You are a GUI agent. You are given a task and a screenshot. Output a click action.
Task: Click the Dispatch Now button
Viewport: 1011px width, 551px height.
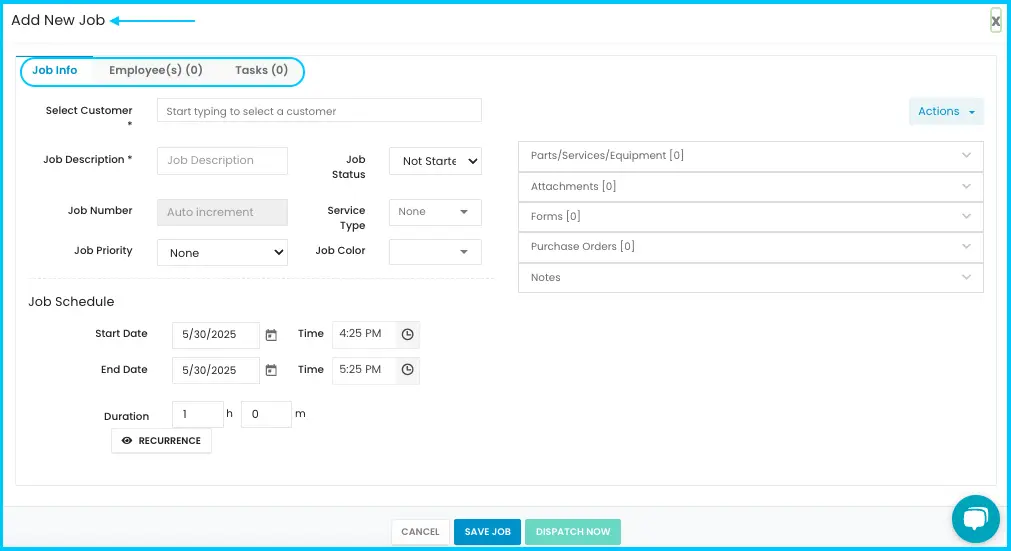tap(573, 532)
